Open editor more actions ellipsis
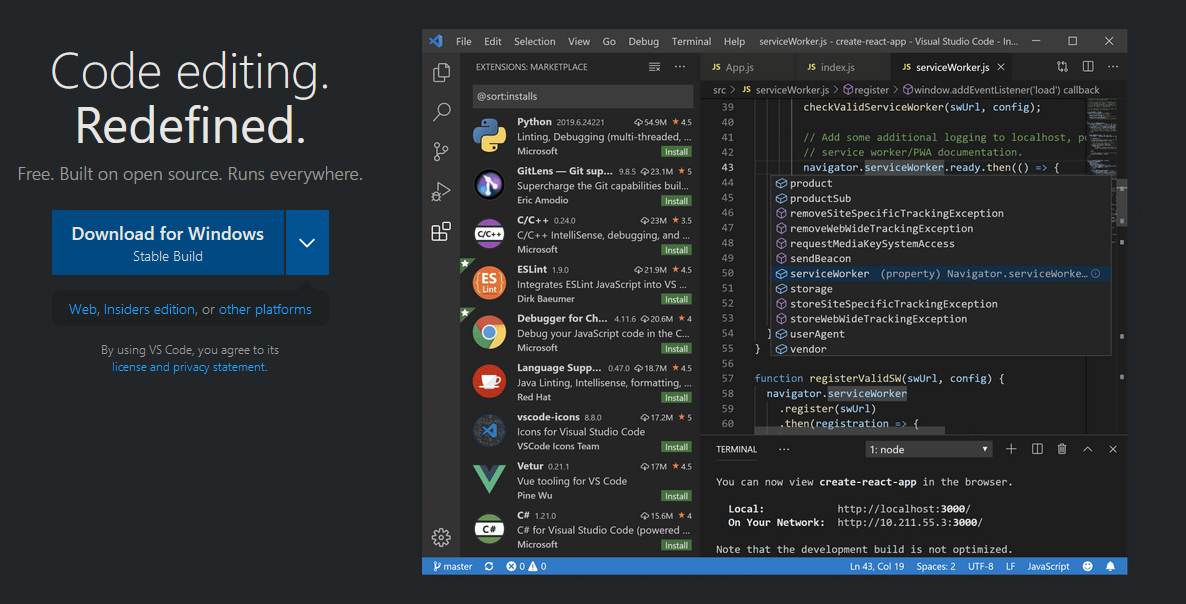The width and height of the screenshot is (1186, 604). (x=1113, y=67)
